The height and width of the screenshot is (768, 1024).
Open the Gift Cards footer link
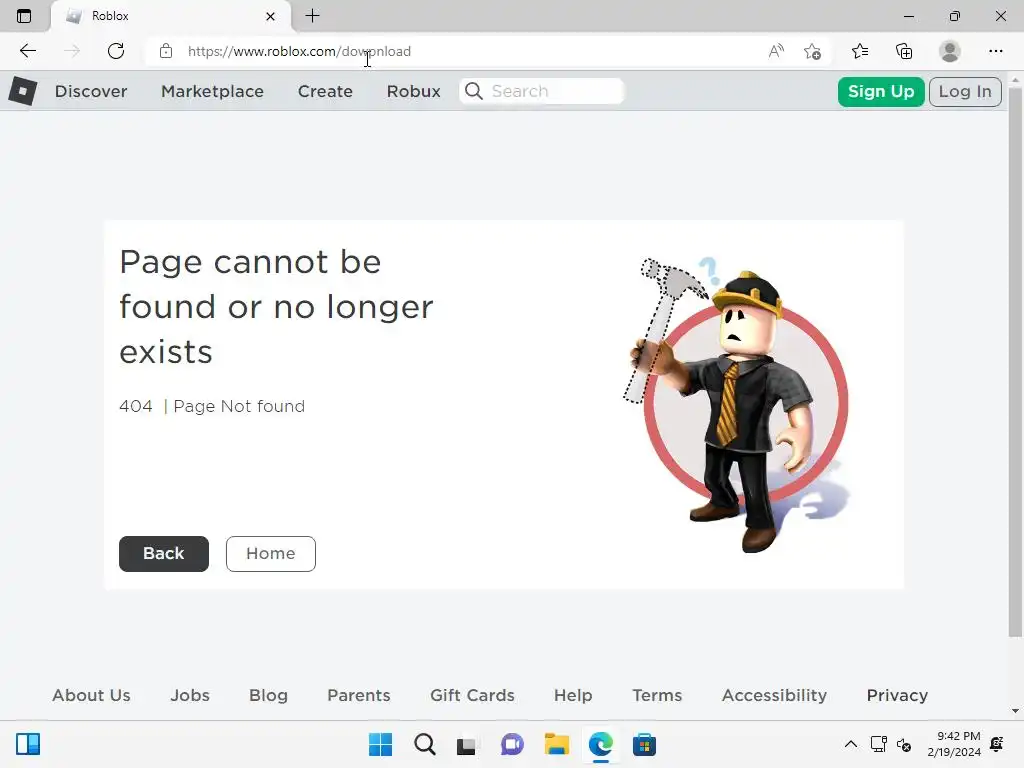point(472,696)
